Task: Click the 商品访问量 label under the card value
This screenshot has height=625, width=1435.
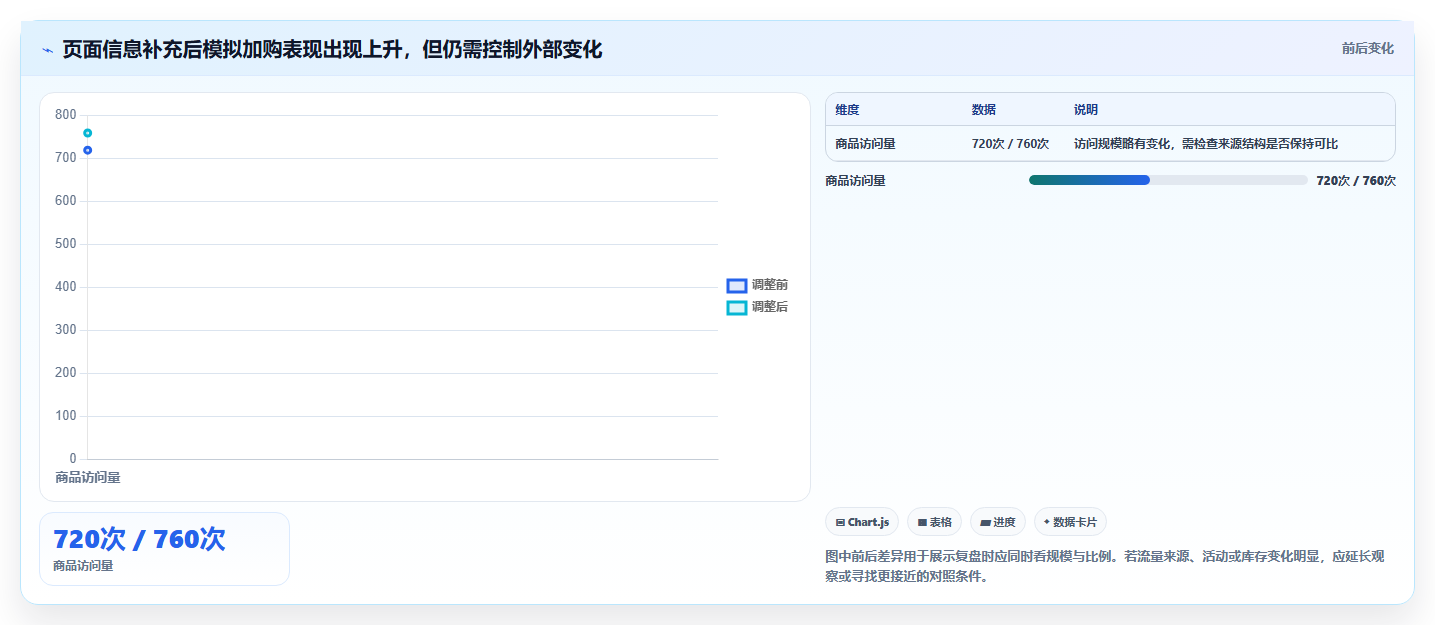Action: pyautogui.click(x=83, y=566)
